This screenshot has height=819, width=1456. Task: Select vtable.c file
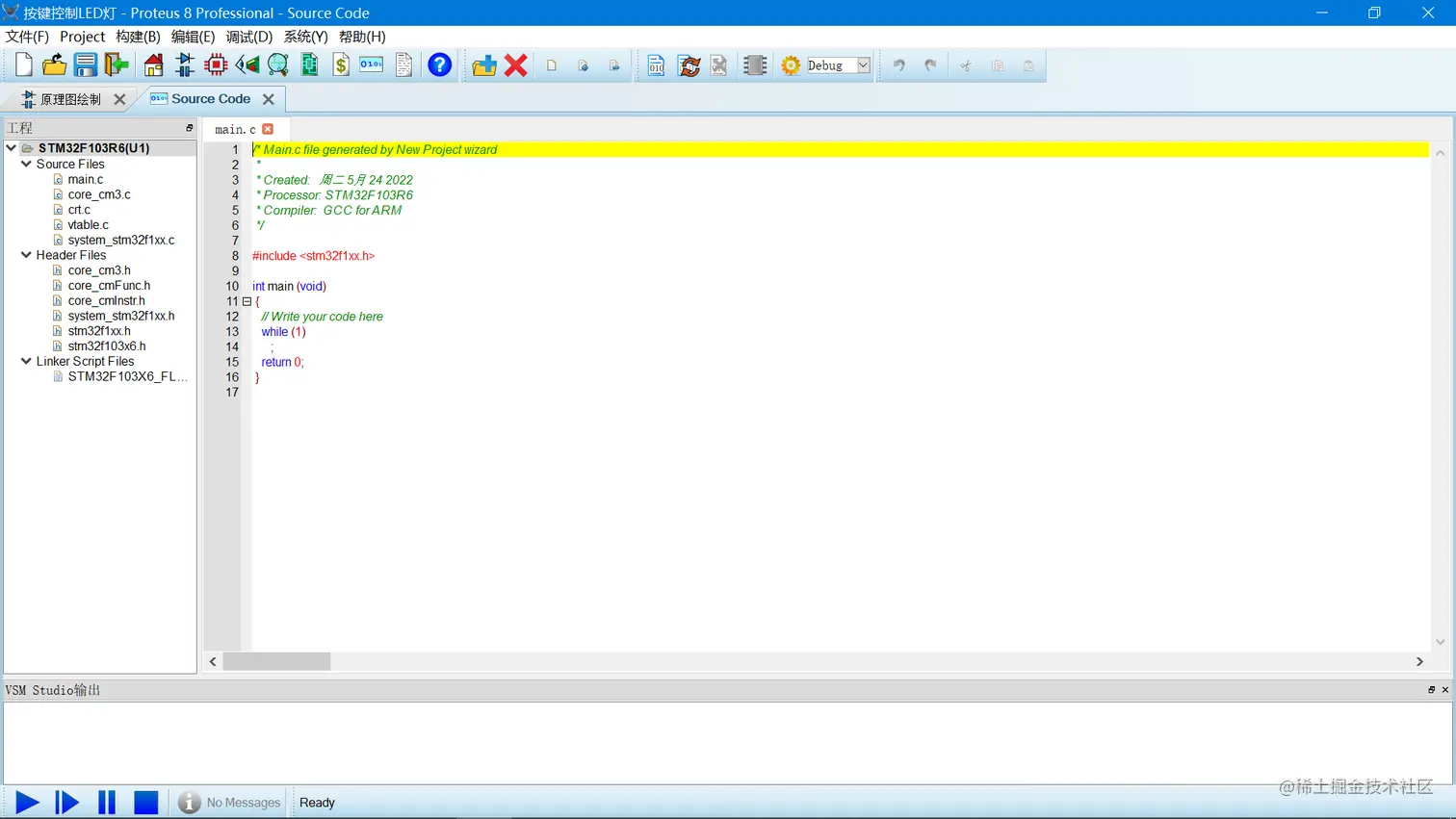88,225
